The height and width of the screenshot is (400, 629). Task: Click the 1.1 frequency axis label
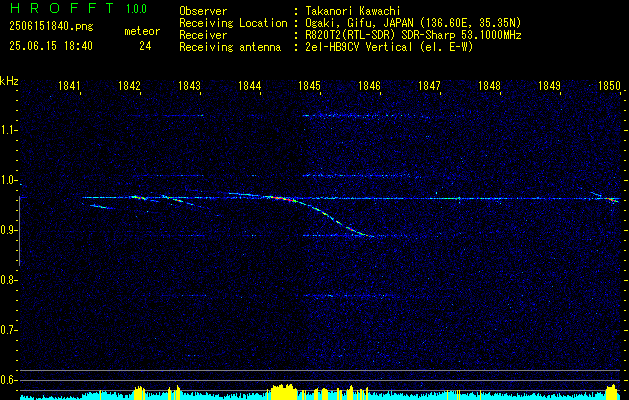tap(8, 130)
